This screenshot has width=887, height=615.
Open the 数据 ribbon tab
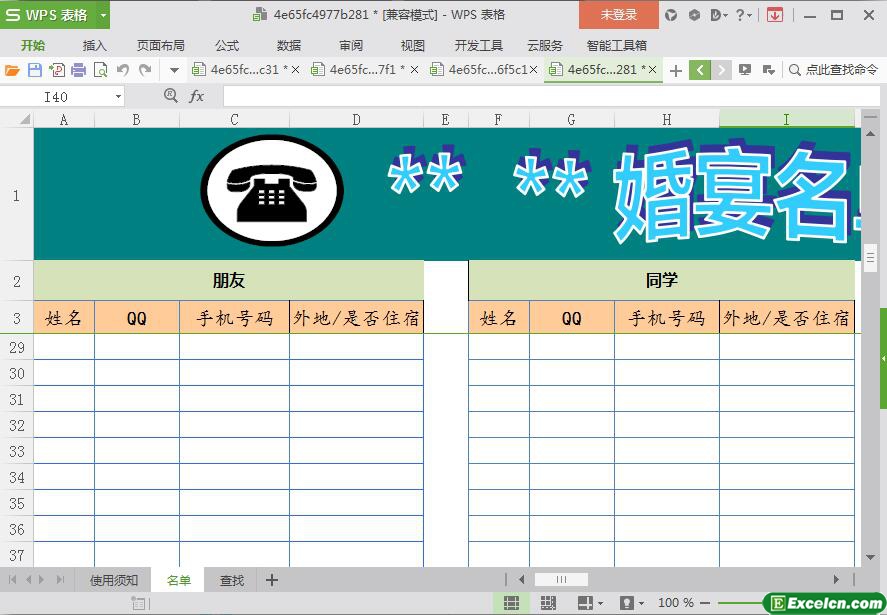click(289, 45)
